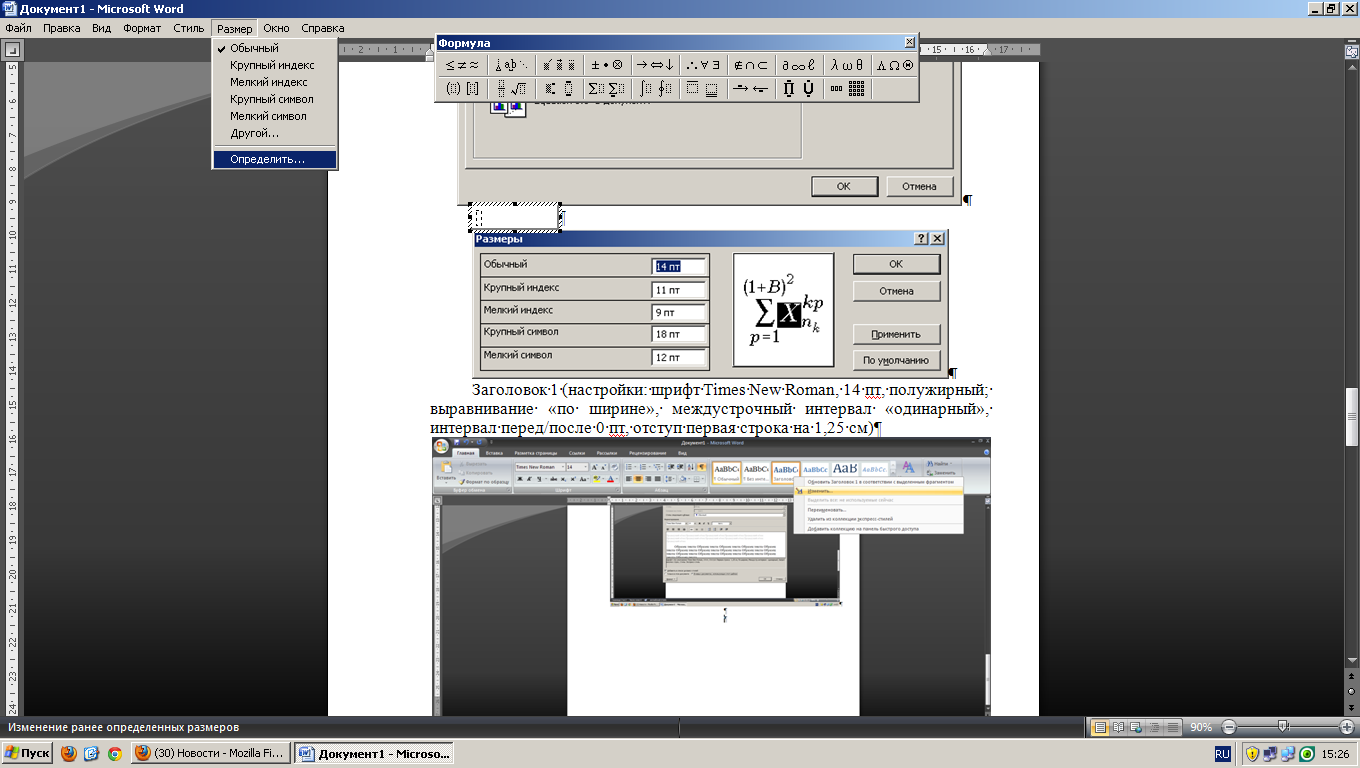The image size is (1360, 768).
Task: Choose Определить... from Размер menu
Action: [x=274, y=159]
